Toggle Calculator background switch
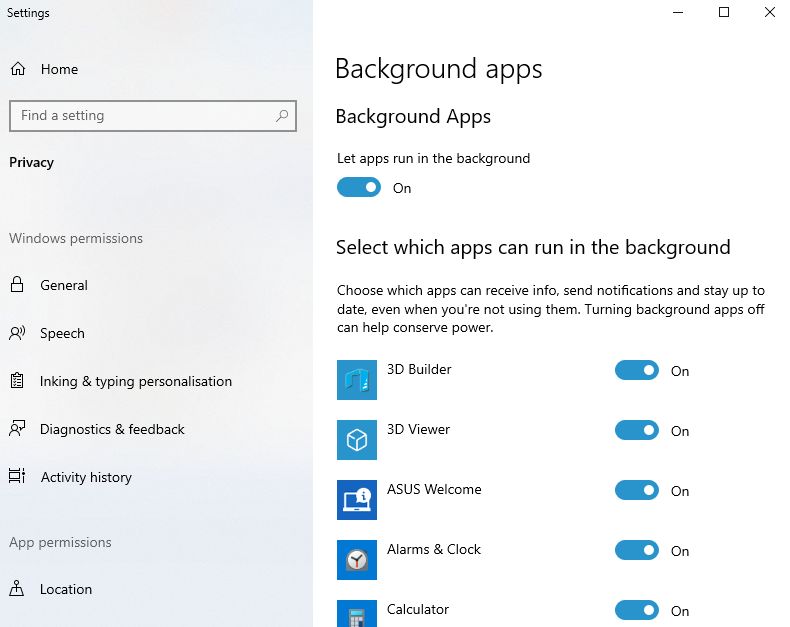This screenshot has height=627, width=790. pyautogui.click(x=637, y=610)
